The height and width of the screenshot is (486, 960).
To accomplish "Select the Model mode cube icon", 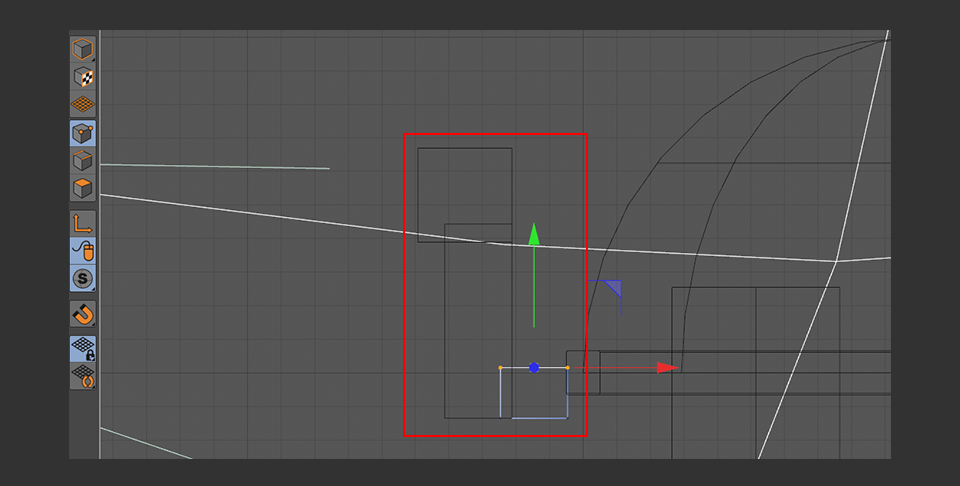I will [x=83, y=49].
